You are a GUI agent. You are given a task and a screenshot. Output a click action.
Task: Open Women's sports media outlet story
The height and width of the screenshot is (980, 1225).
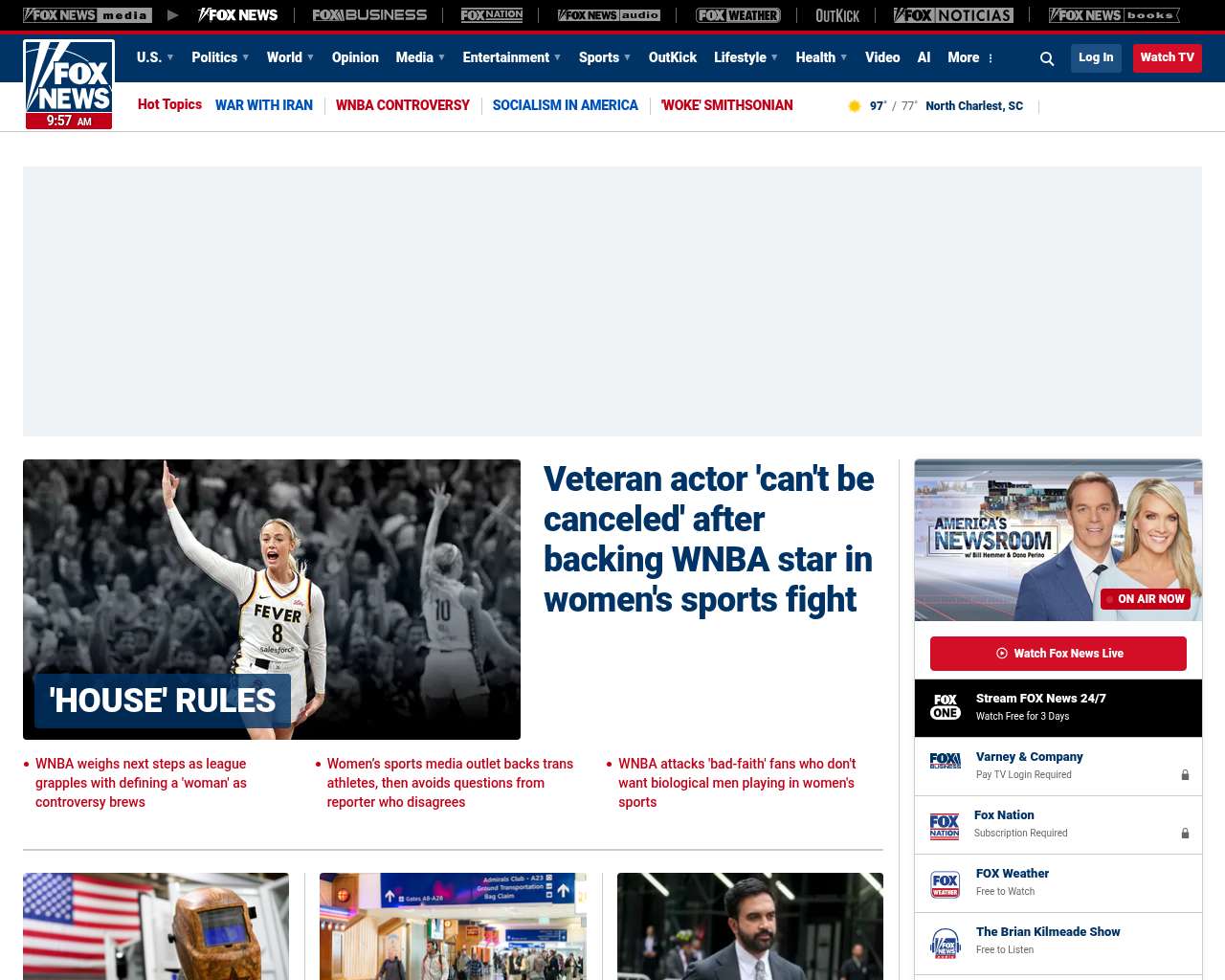(450, 783)
